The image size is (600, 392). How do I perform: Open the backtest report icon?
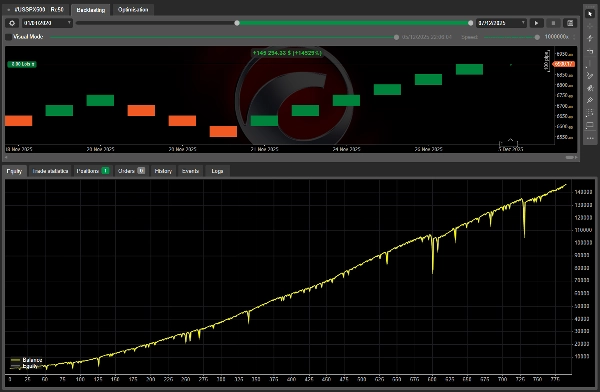click(570, 23)
